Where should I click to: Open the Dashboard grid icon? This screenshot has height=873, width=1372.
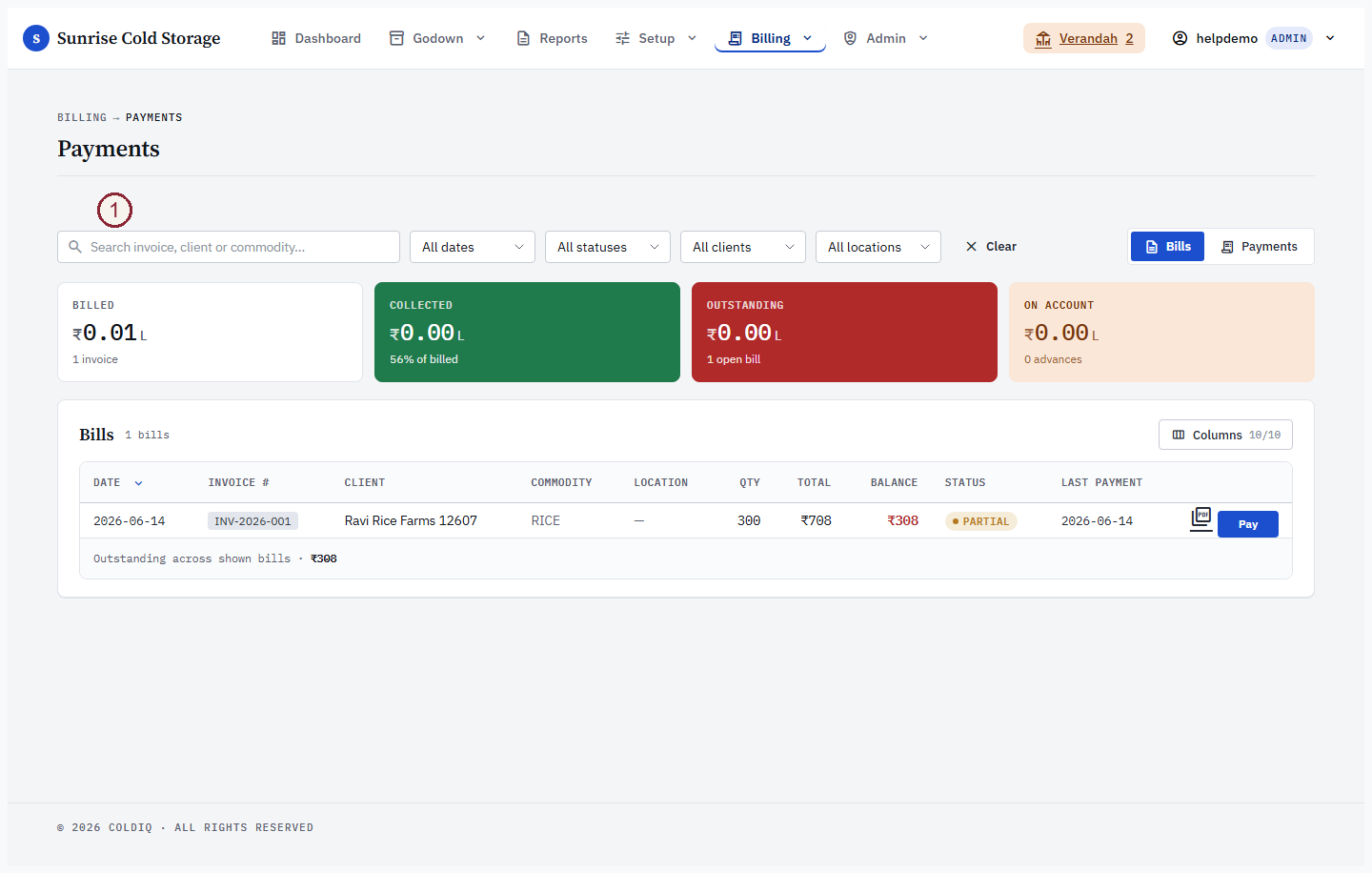tap(278, 38)
